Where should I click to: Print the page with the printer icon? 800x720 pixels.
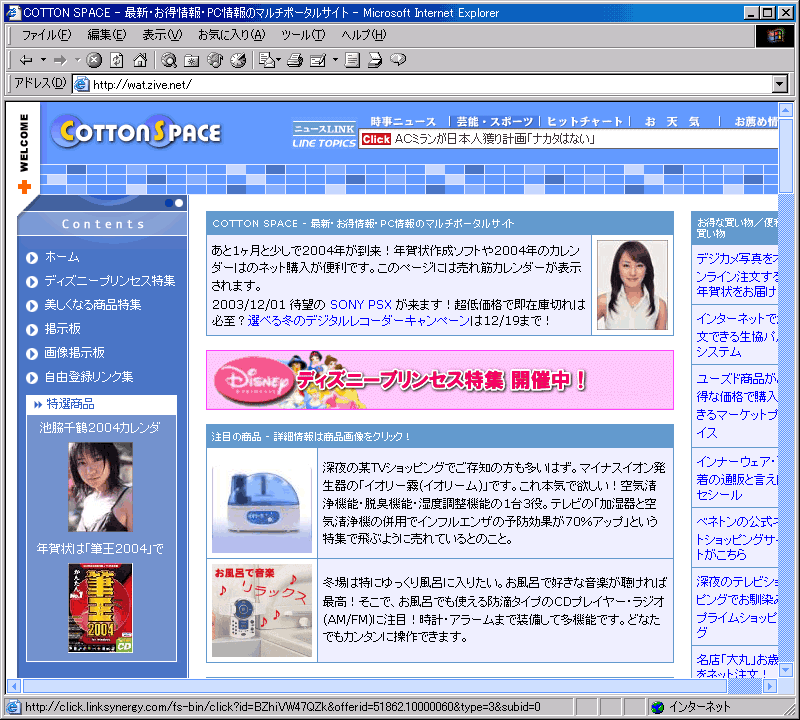point(295,60)
